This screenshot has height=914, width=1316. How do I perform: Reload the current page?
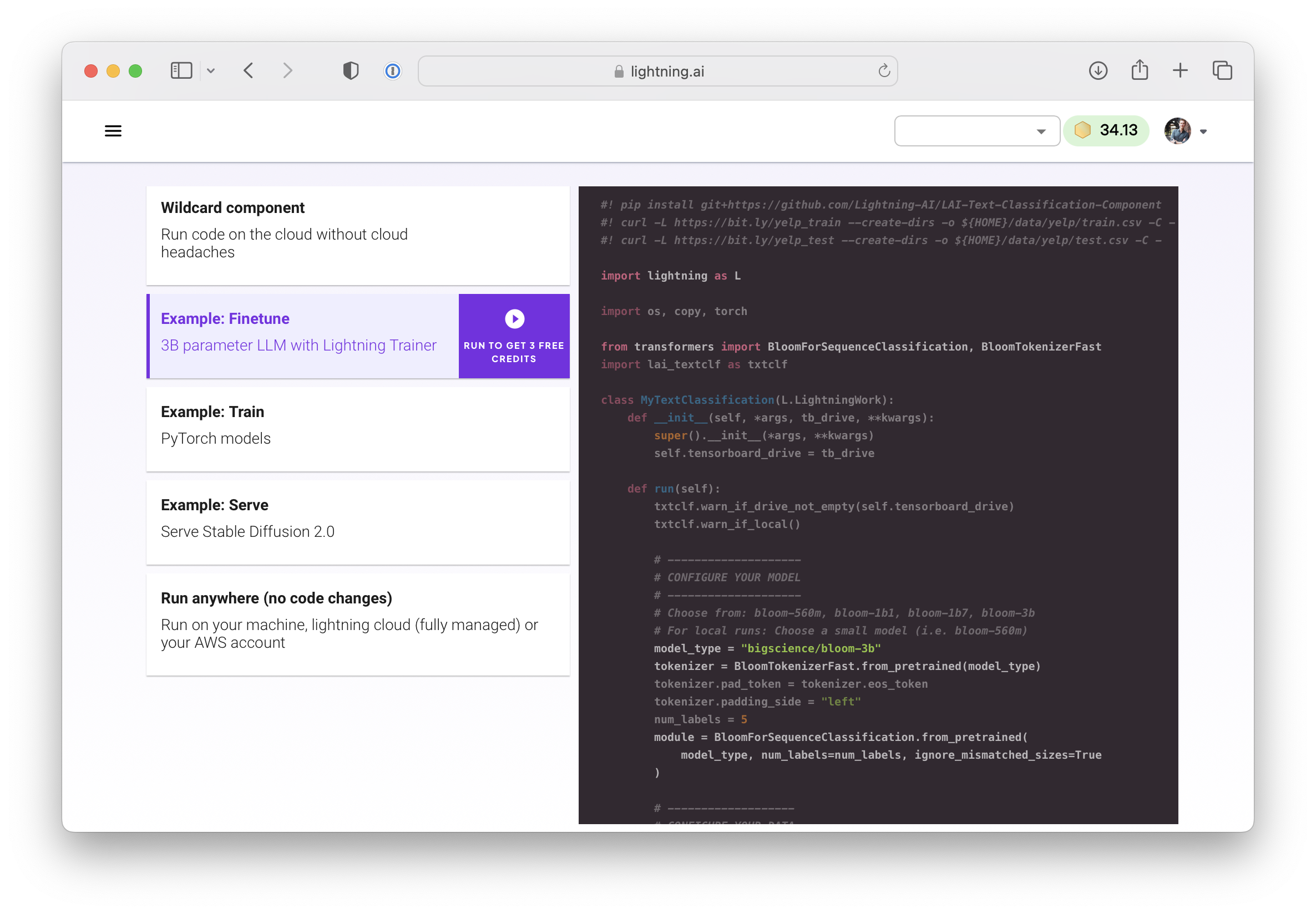883,71
